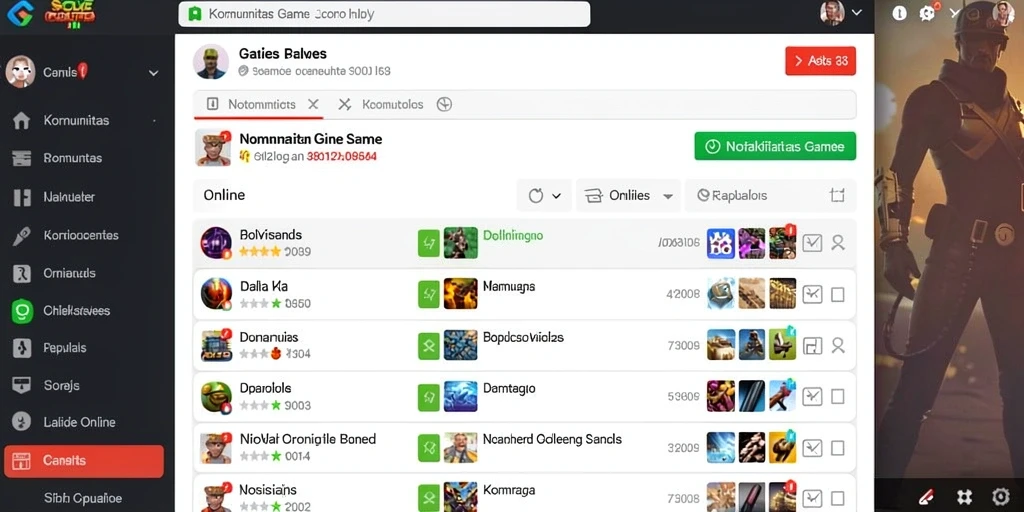The image size is (1024, 512).
Task: Toggle checked box in NioVal Oronigile row
Action: 812,447
